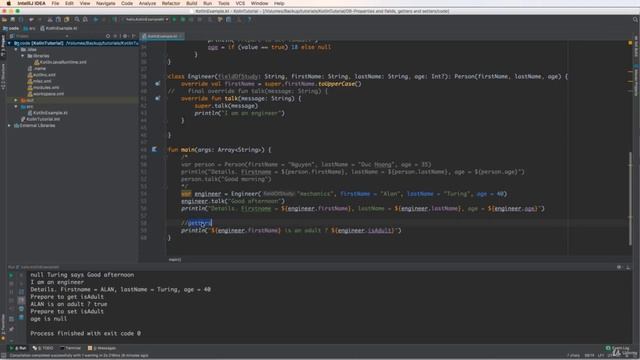Click the tool window toggle icon in status bar
The width and height of the screenshot is (640, 360).
point(3,356)
